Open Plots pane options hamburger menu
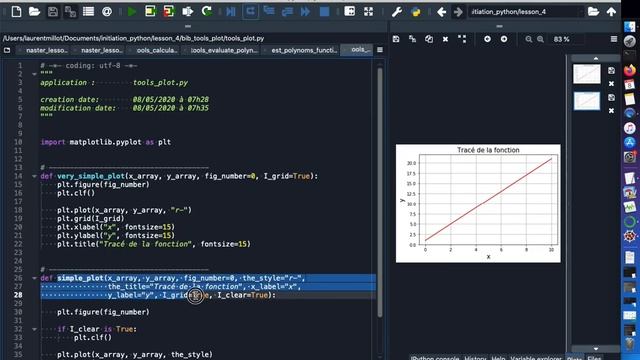 coord(614,39)
